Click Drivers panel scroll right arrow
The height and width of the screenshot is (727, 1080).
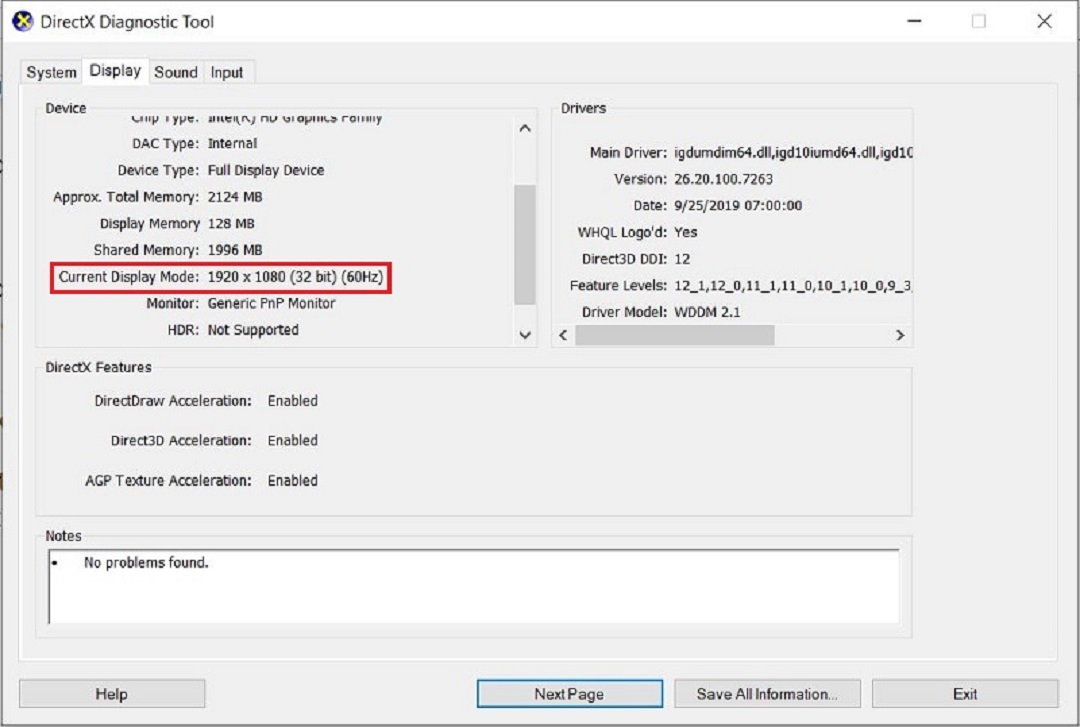(x=900, y=335)
